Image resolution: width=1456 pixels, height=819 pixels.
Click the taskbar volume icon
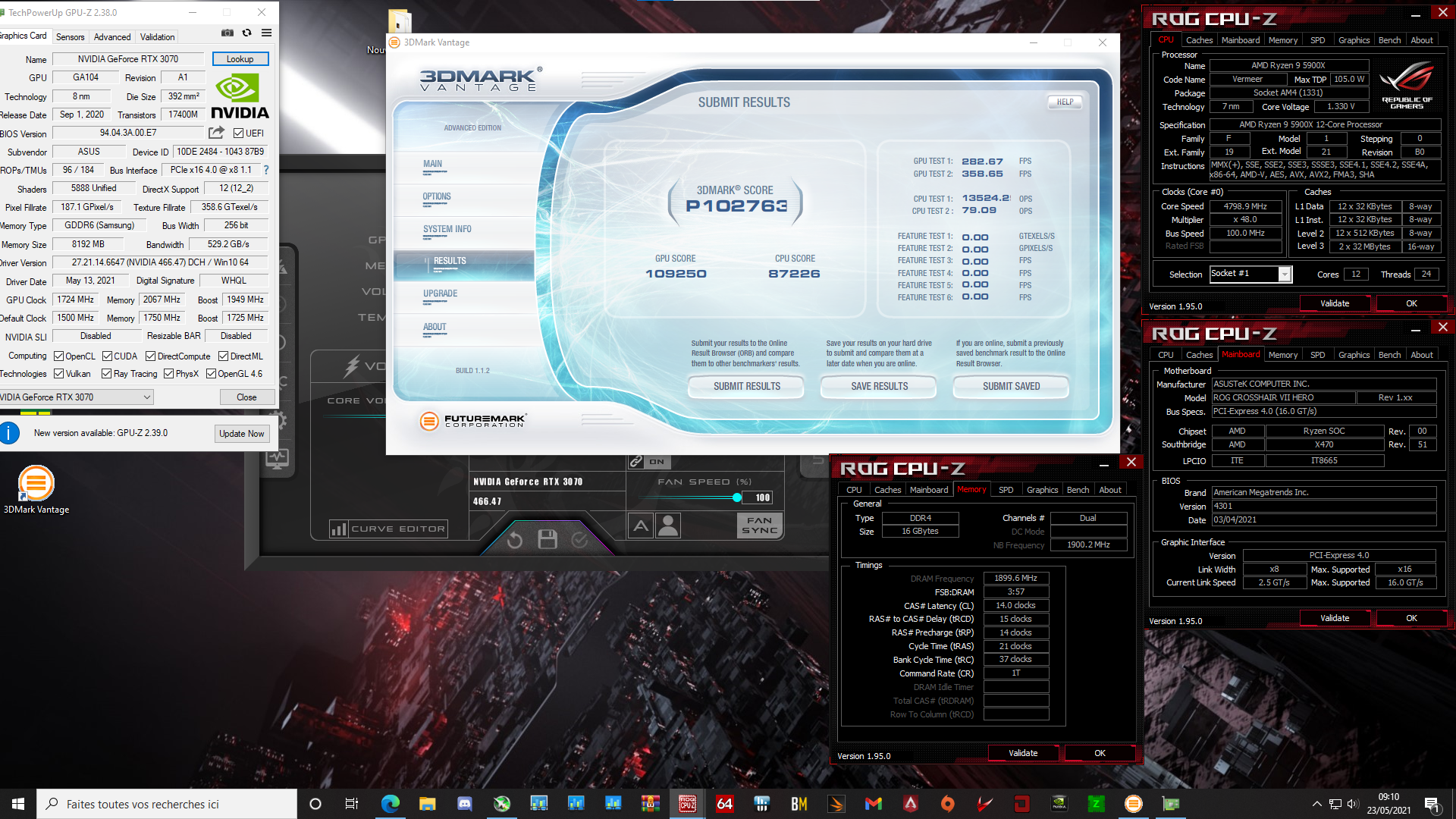pyautogui.click(x=1352, y=804)
